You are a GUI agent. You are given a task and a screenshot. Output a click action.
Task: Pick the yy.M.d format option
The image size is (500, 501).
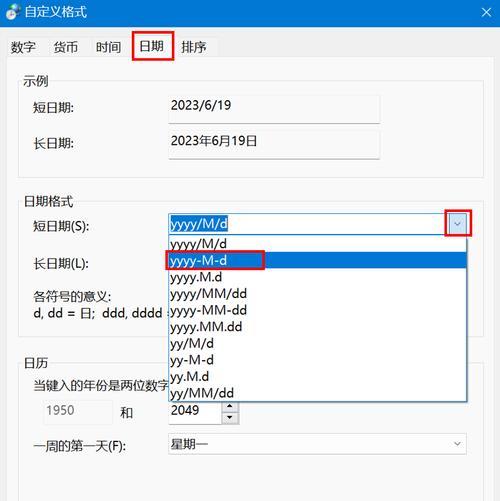coord(317,377)
